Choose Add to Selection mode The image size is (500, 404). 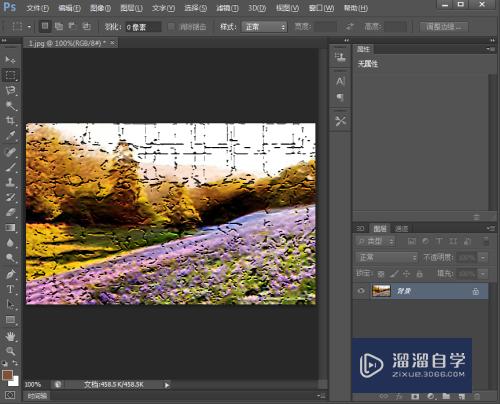click(x=59, y=26)
